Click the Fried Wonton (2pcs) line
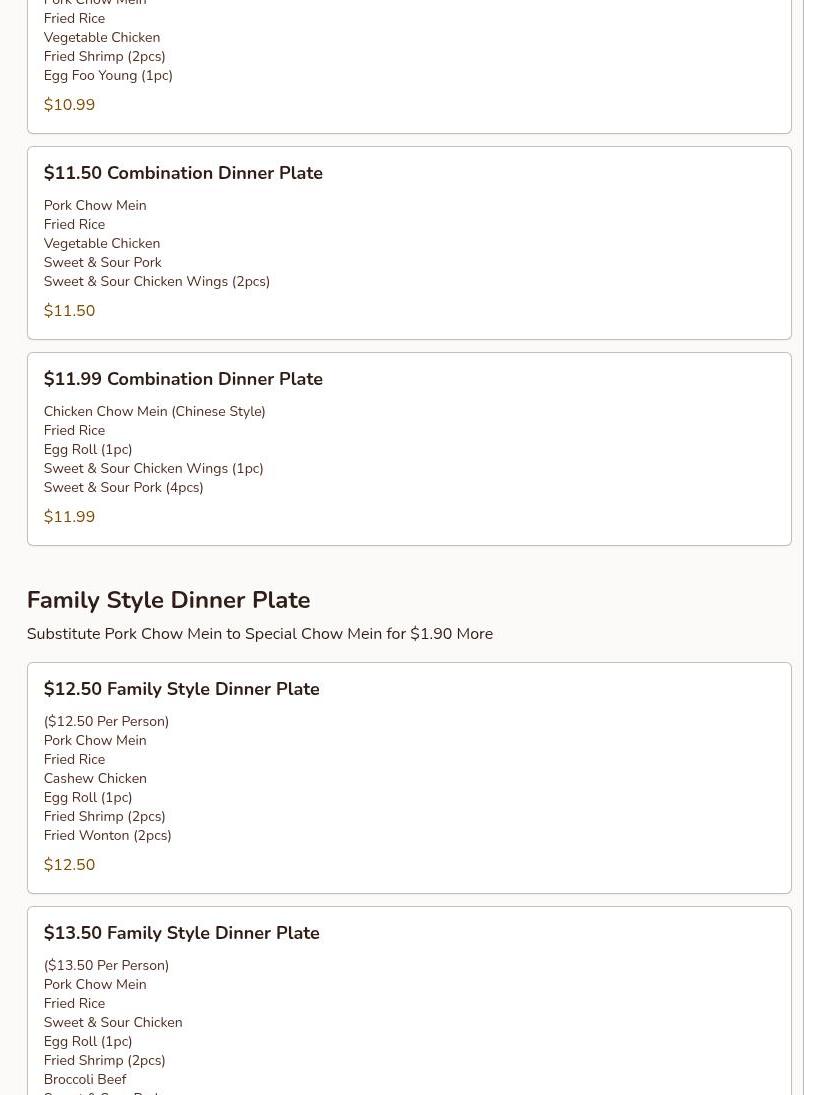Image resolution: width=824 pixels, height=1095 pixels. coord(107,836)
